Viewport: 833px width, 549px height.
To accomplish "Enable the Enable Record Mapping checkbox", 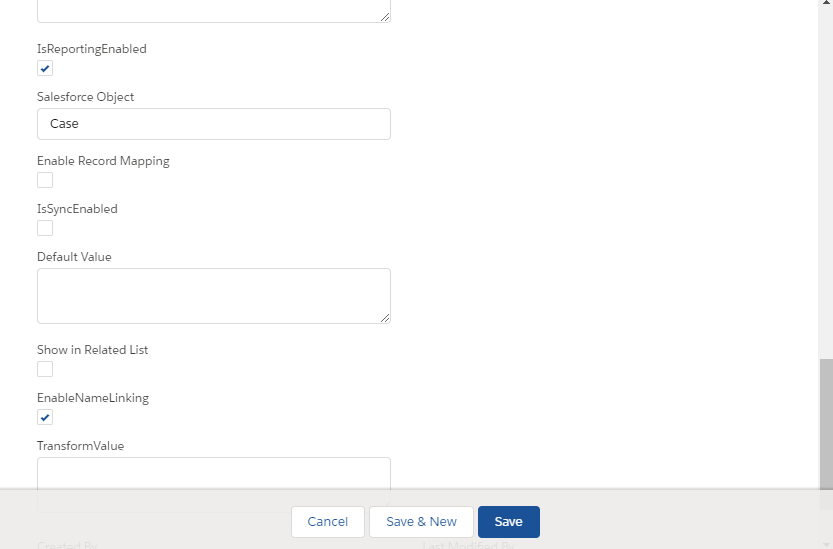I will [x=45, y=180].
